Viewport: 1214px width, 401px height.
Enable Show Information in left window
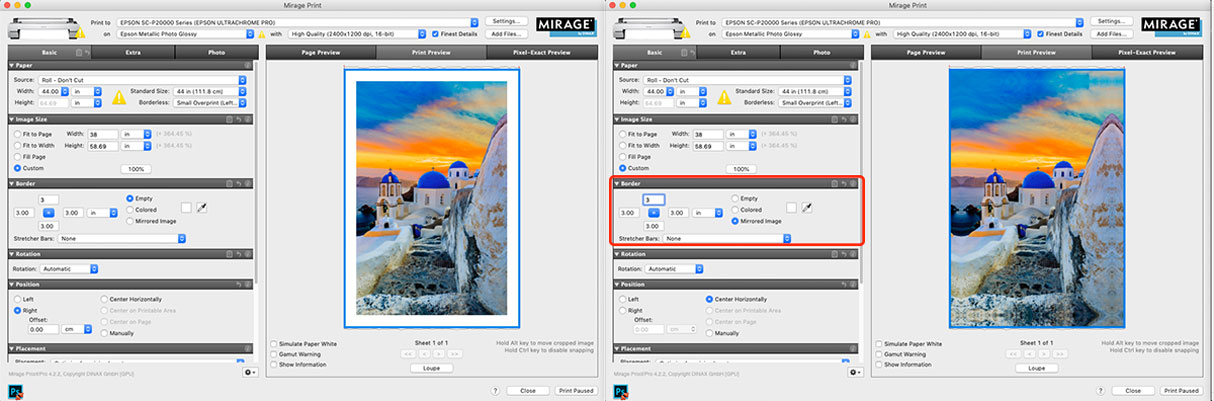(274, 365)
